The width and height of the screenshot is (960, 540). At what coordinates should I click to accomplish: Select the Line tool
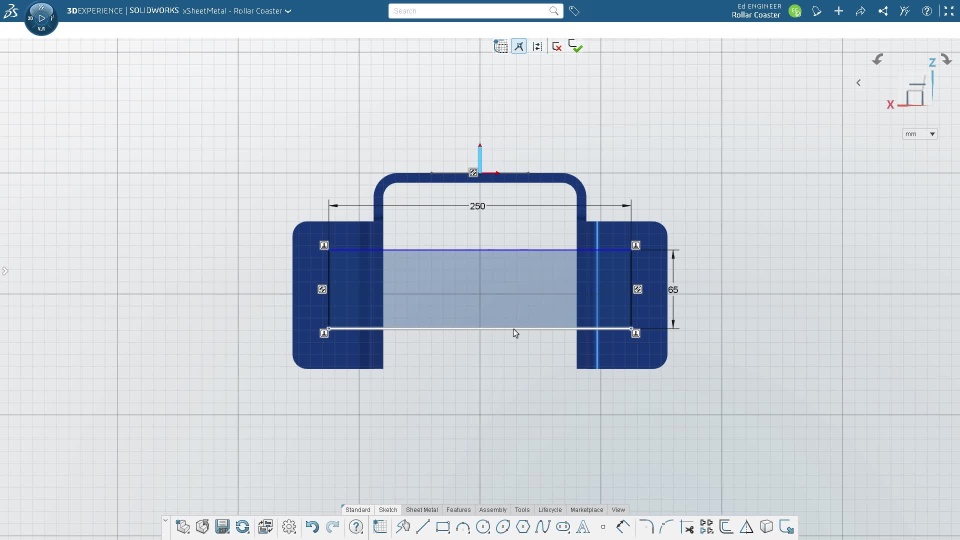(422, 527)
